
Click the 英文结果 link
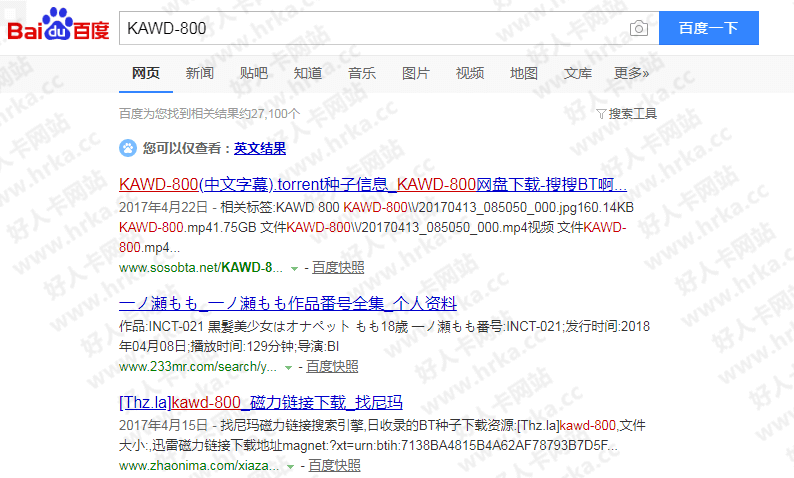click(x=260, y=148)
